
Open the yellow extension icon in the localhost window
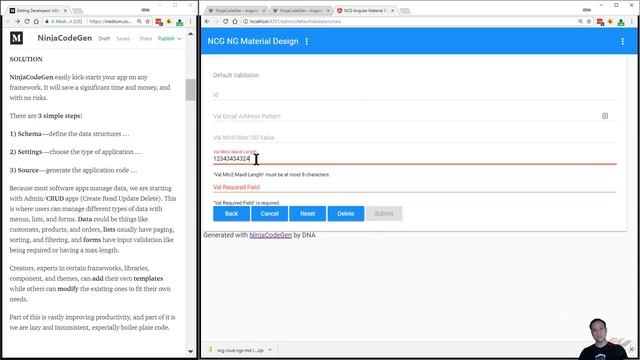pyautogui.click(x=610, y=21)
